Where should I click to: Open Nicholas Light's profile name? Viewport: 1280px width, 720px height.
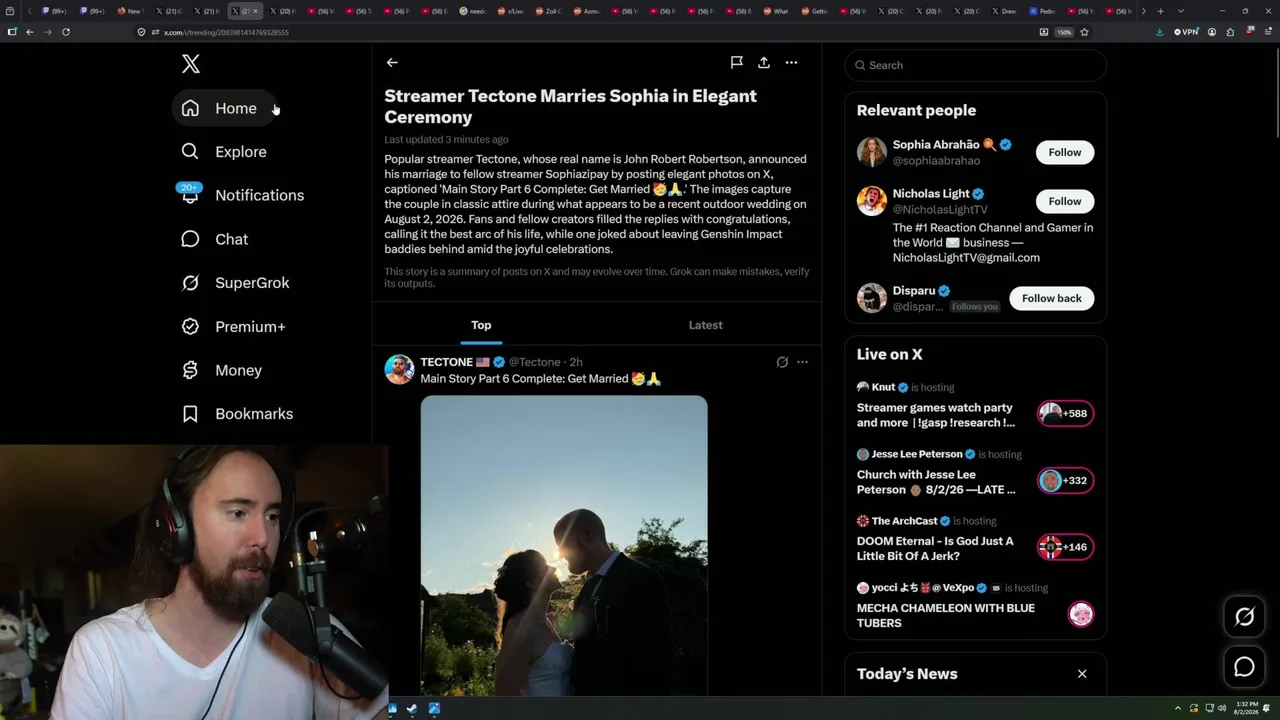[931, 194]
